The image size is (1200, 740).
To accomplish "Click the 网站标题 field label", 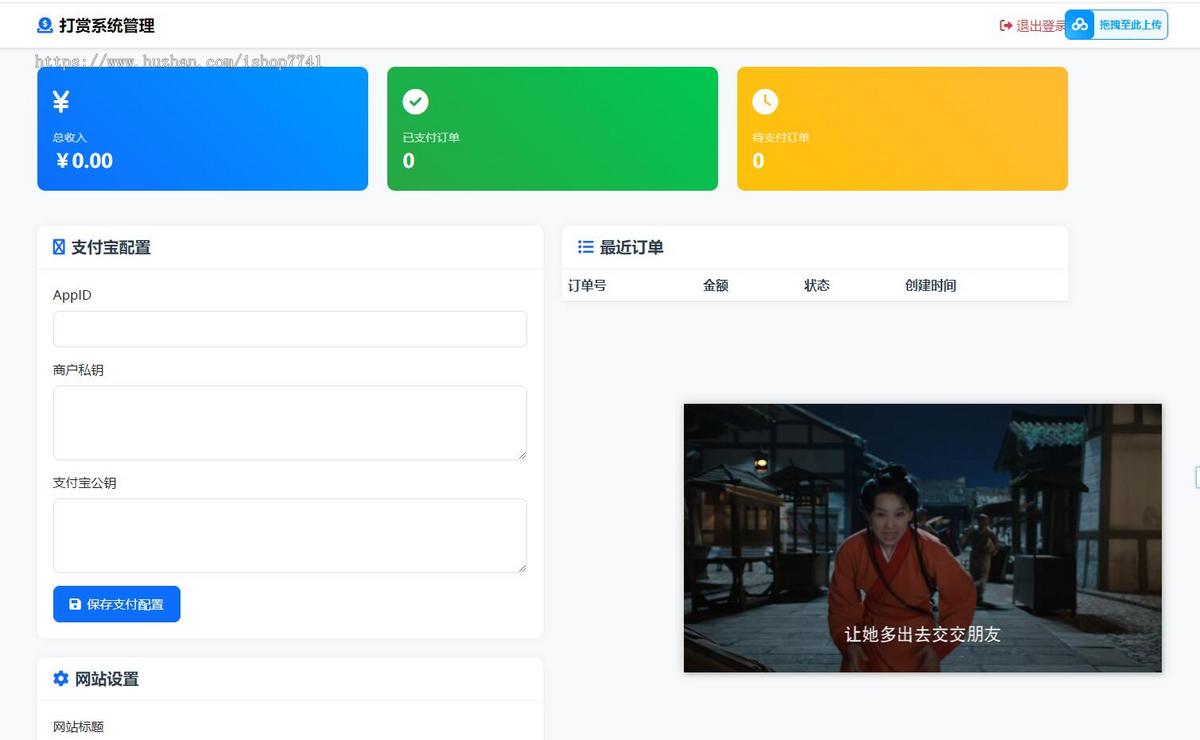I will click(78, 727).
